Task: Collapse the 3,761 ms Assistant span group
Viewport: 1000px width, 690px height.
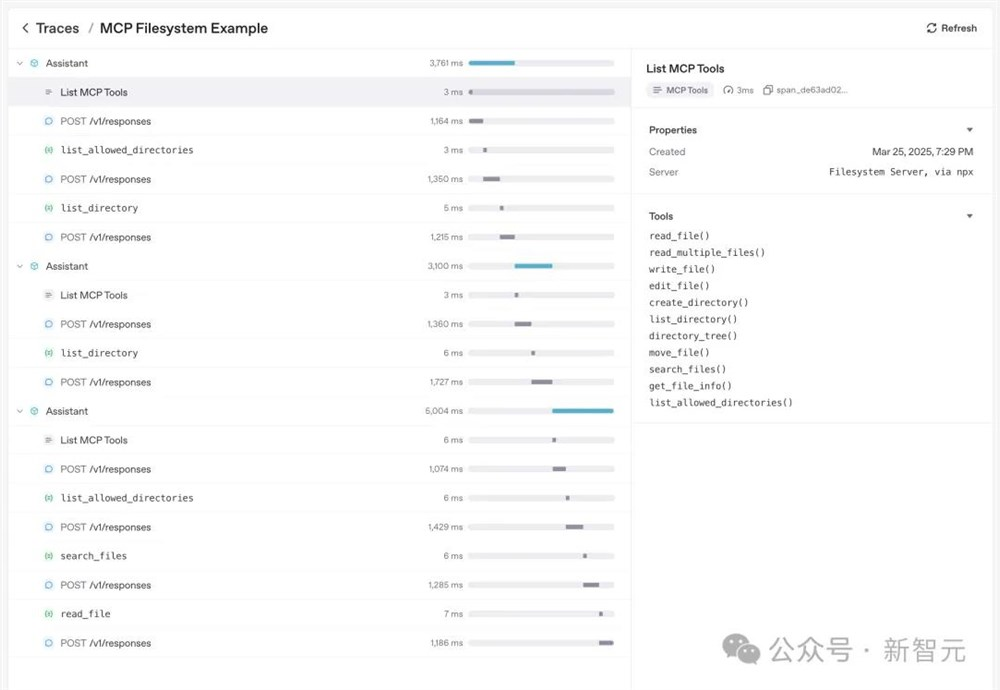Action: point(19,63)
